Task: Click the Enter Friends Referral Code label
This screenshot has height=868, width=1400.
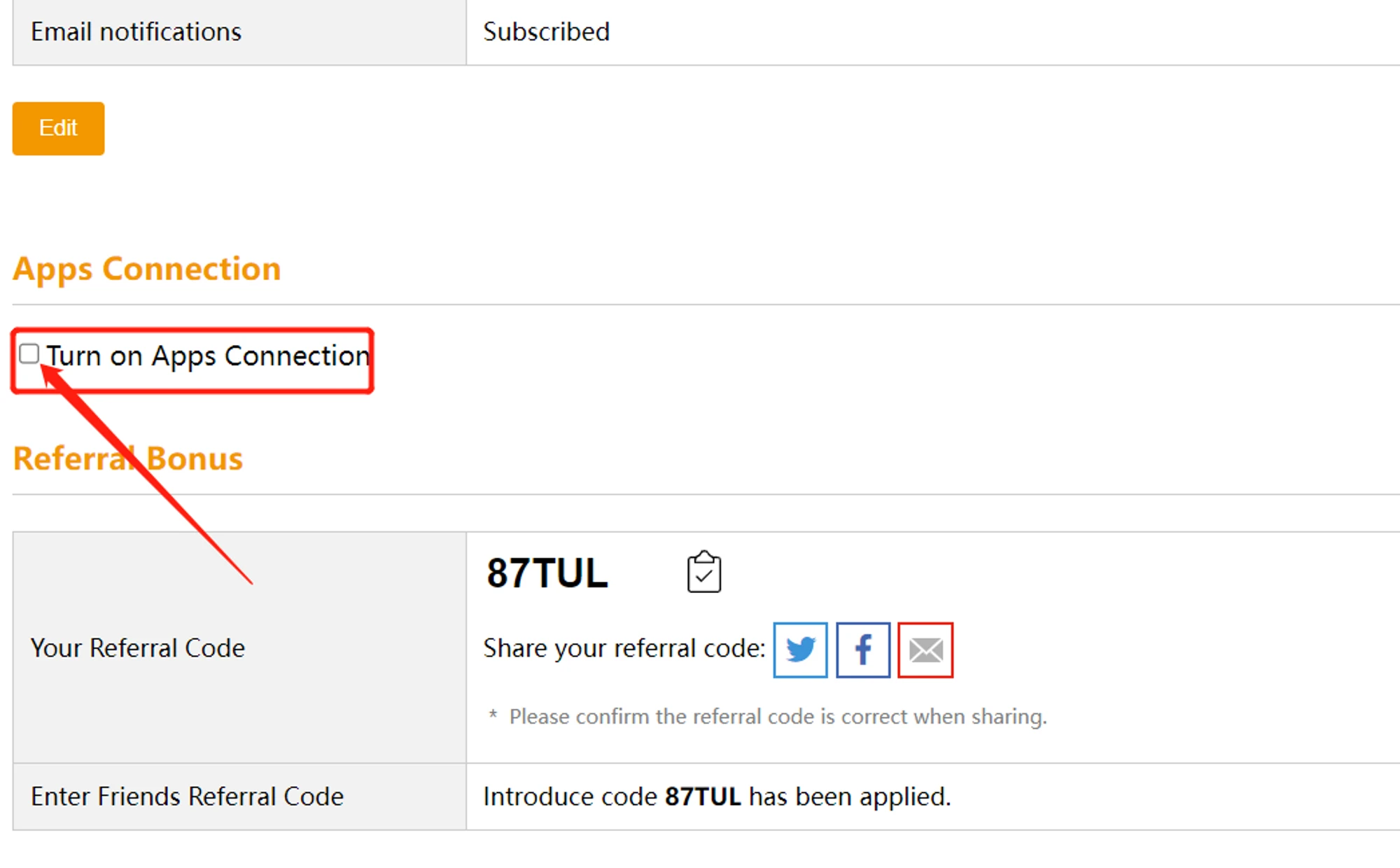Action: [187, 797]
